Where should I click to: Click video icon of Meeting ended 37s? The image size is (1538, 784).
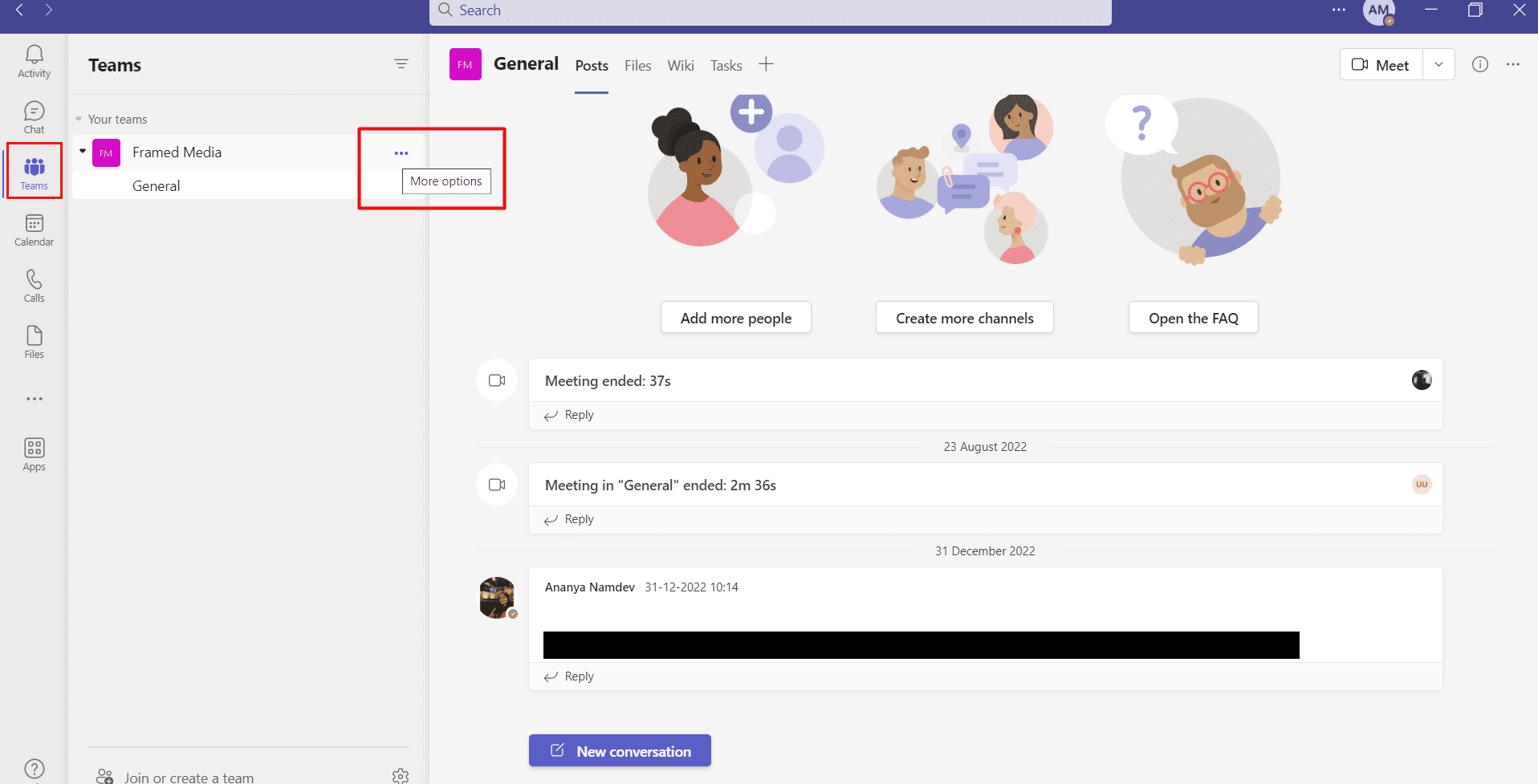click(x=497, y=380)
